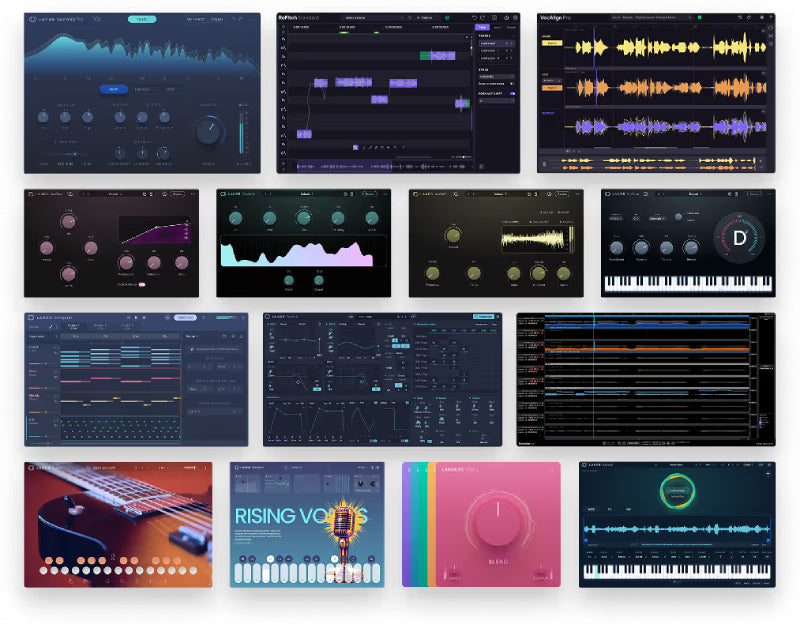Click the center ringed knob in teal plugin
Screen dimensions: 800x624
click(x=304, y=218)
